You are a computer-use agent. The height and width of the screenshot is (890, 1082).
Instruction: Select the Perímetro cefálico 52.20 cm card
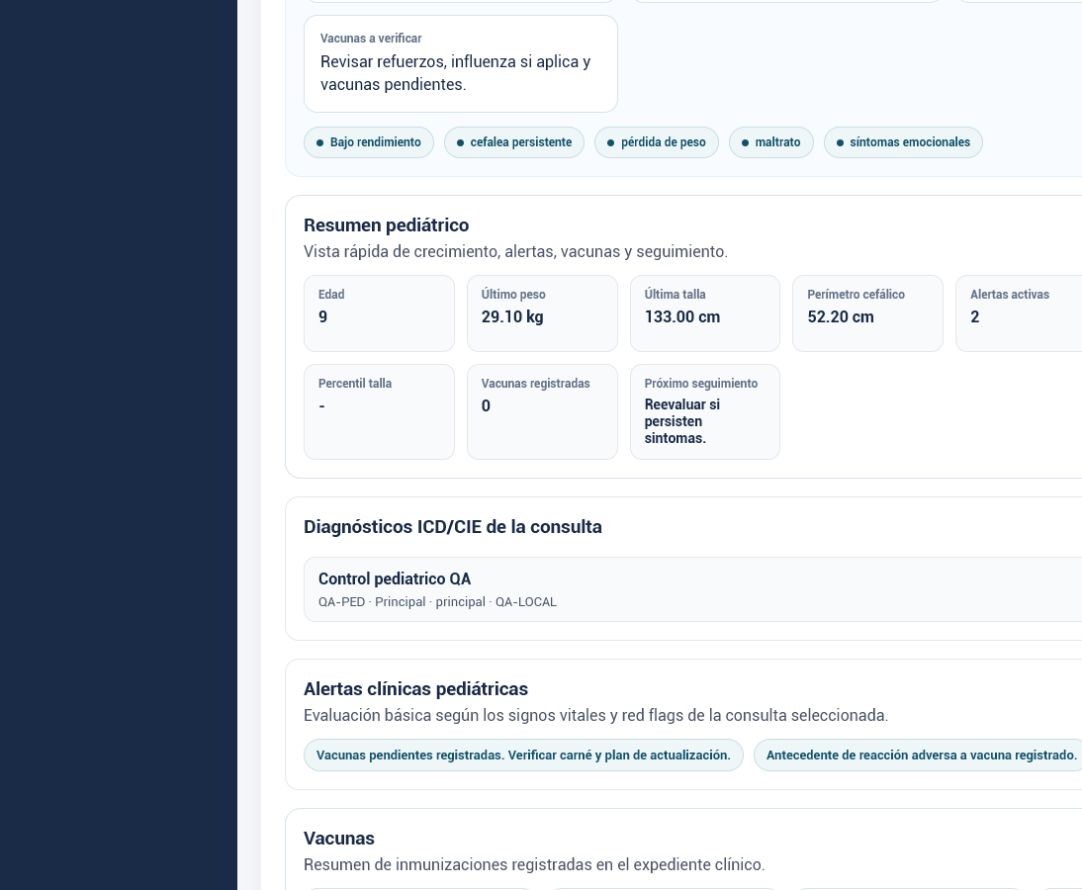point(867,313)
